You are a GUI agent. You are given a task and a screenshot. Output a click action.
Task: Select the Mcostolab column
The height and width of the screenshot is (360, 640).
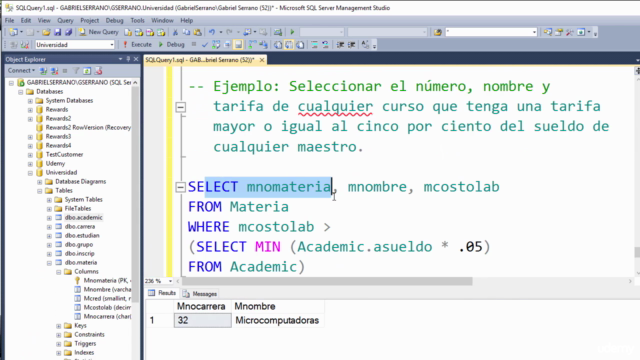(107, 307)
